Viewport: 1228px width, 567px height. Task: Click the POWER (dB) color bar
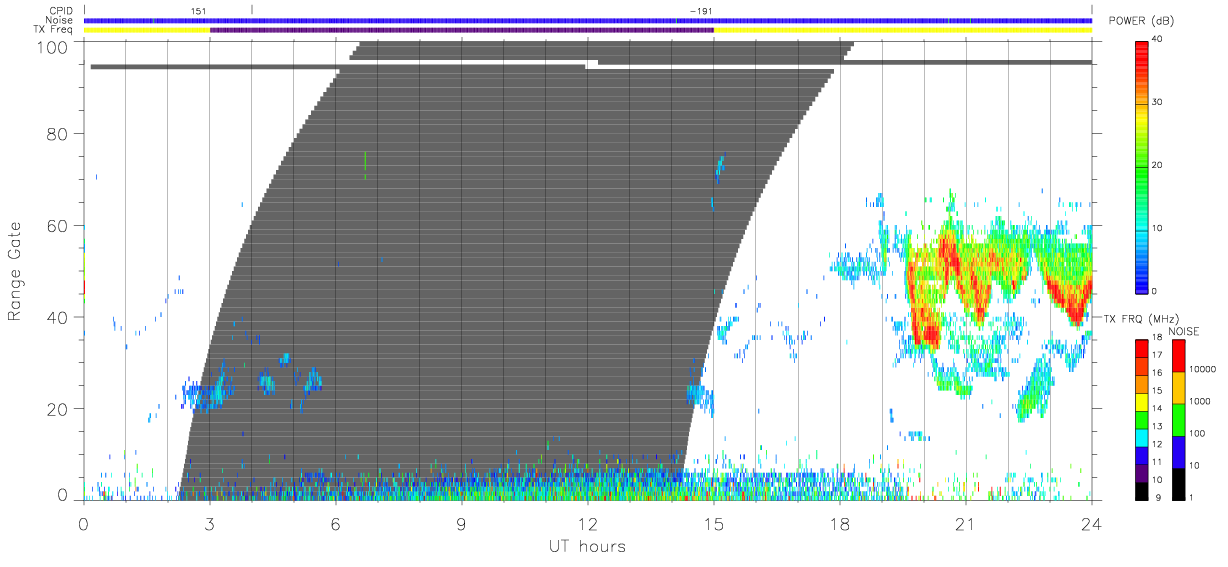[1142, 166]
